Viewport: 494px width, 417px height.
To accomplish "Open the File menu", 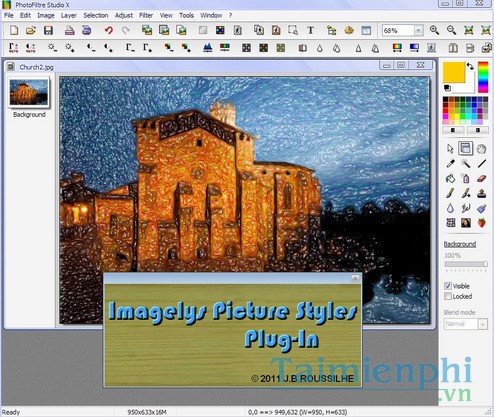I will [9, 15].
